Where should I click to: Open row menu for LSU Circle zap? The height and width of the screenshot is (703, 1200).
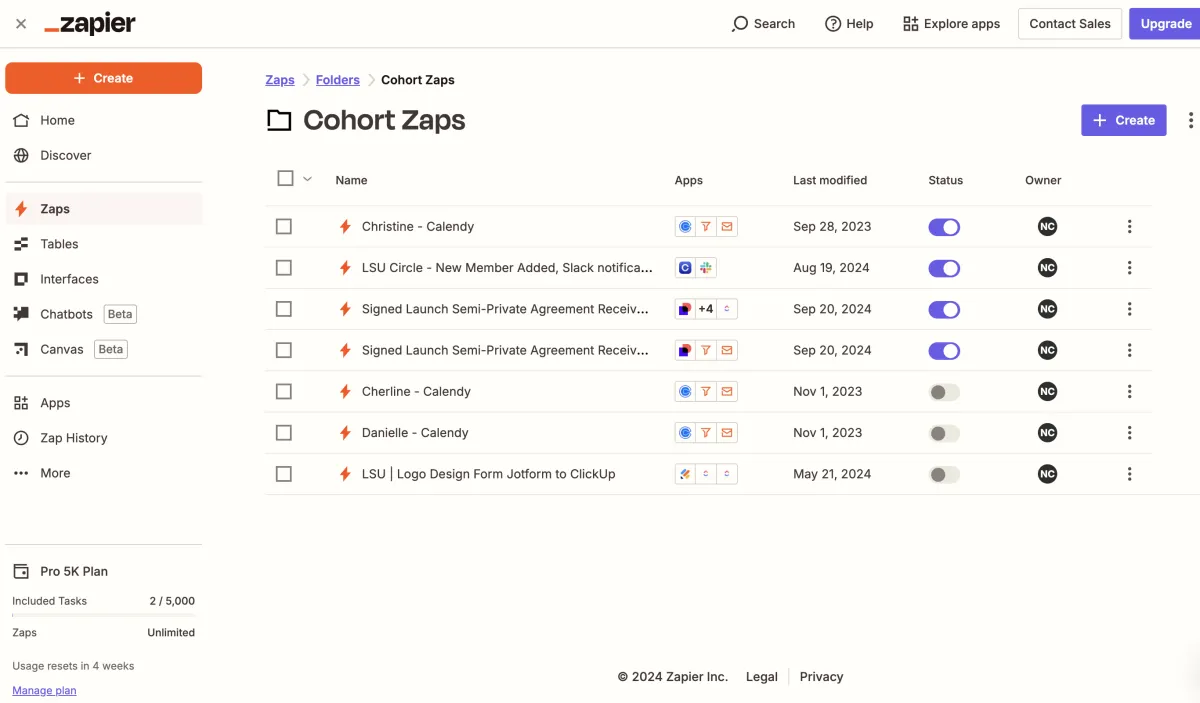[x=1129, y=268]
